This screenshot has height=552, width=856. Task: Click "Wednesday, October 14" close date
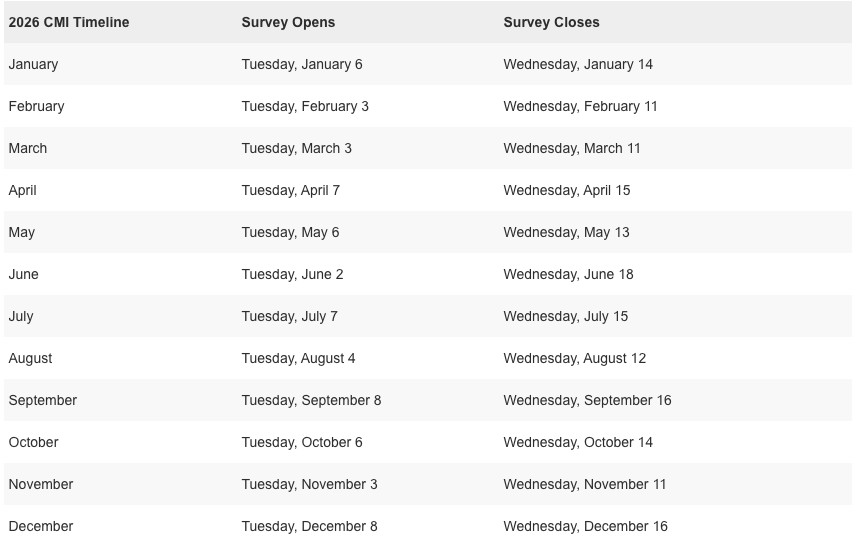[578, 442]
